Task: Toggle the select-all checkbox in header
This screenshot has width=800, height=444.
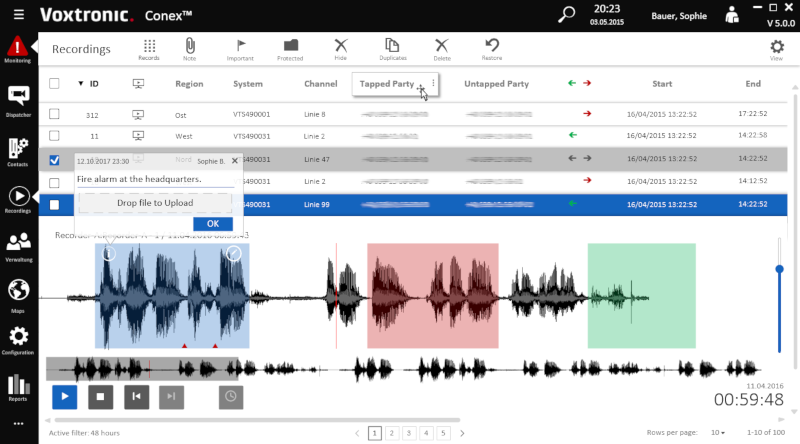Action: tap(54, 84)
